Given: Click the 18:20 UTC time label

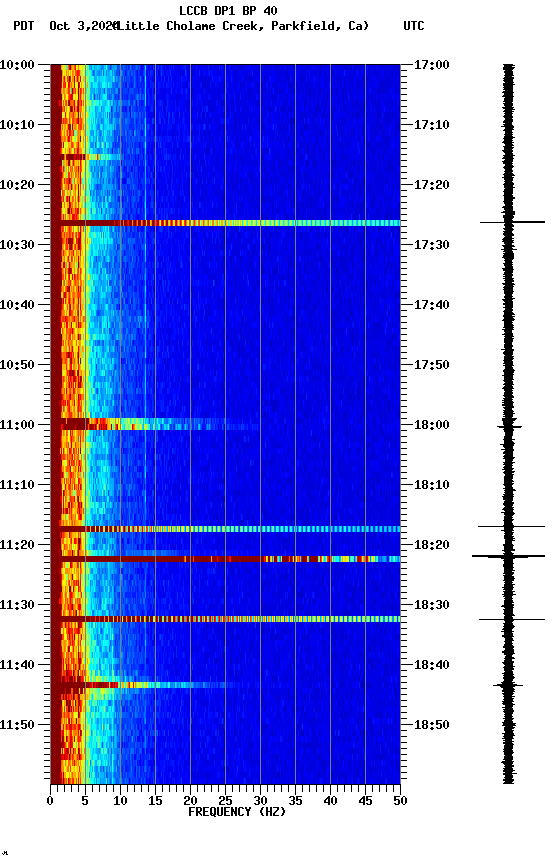Looking at the screenshot, I should pos(432,545).
